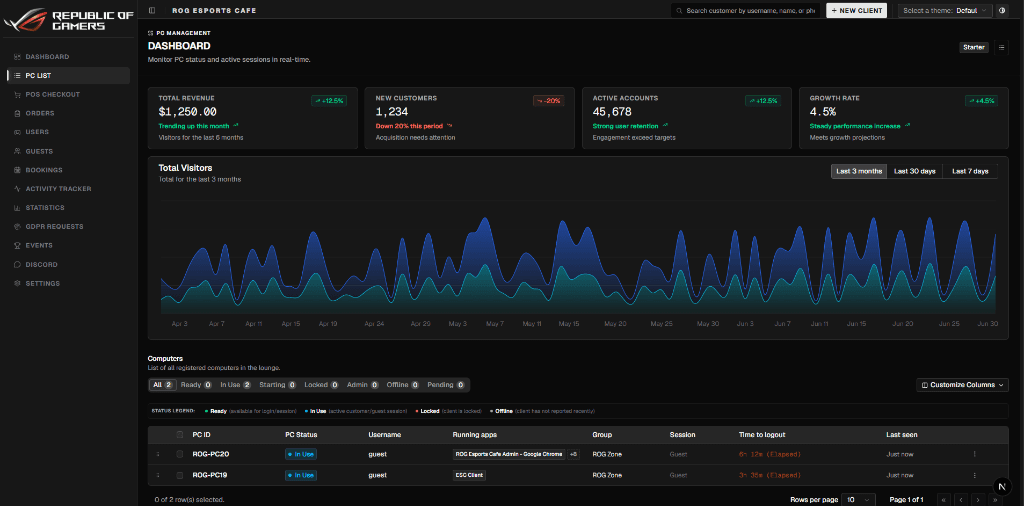Click the Statistics bar chart icon
The height and width of the screenshot is (506, 1024).
click(x=18, y=208)
